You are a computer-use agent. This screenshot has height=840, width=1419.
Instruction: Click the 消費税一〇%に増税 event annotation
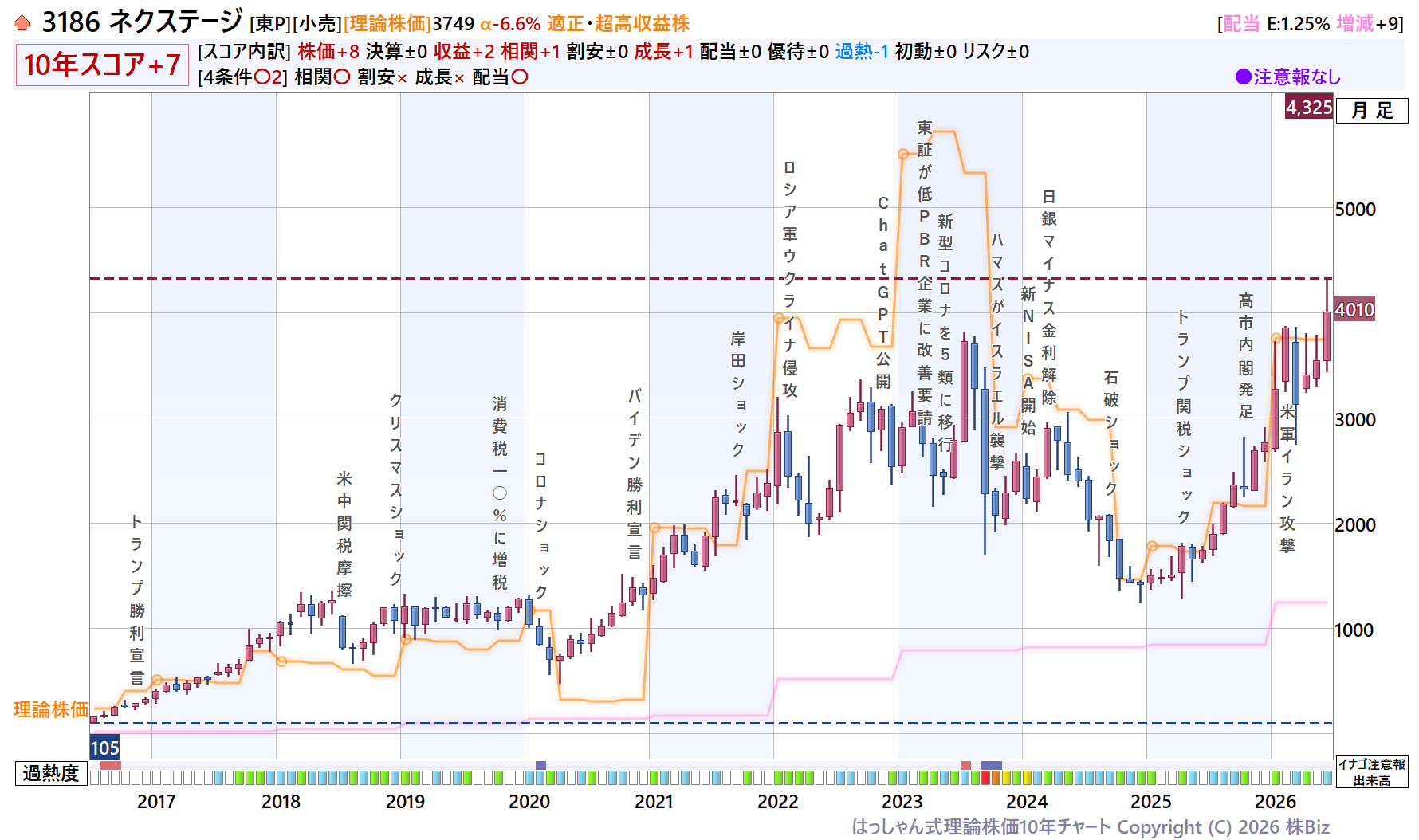click(500, 493)
